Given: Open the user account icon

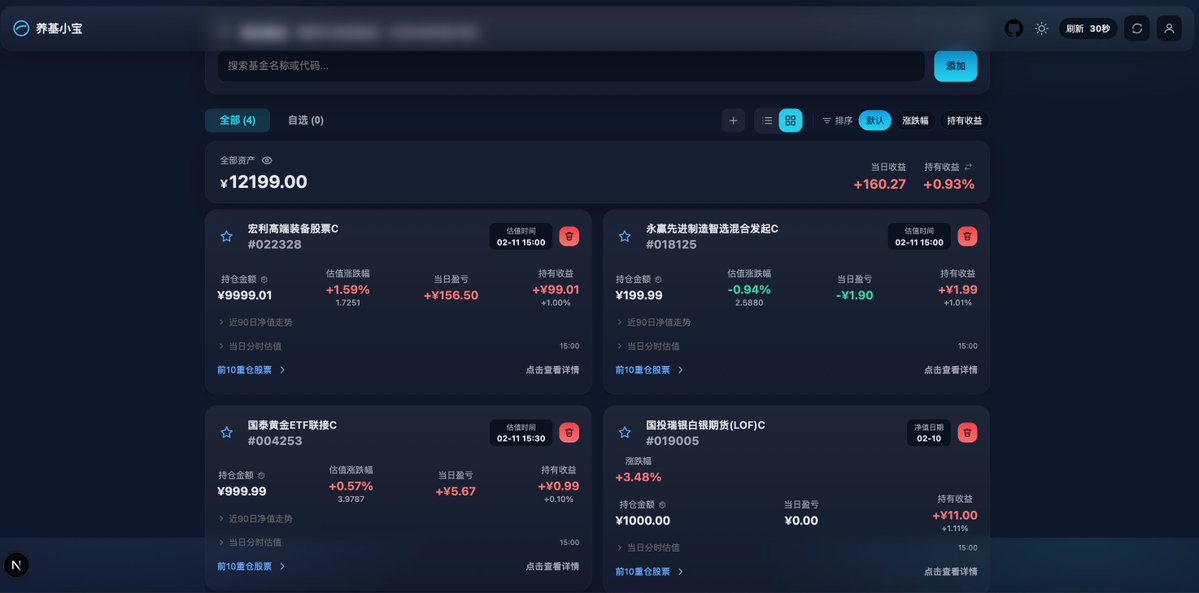Looking at the screenshot, I should click(x=1169, y=28).
